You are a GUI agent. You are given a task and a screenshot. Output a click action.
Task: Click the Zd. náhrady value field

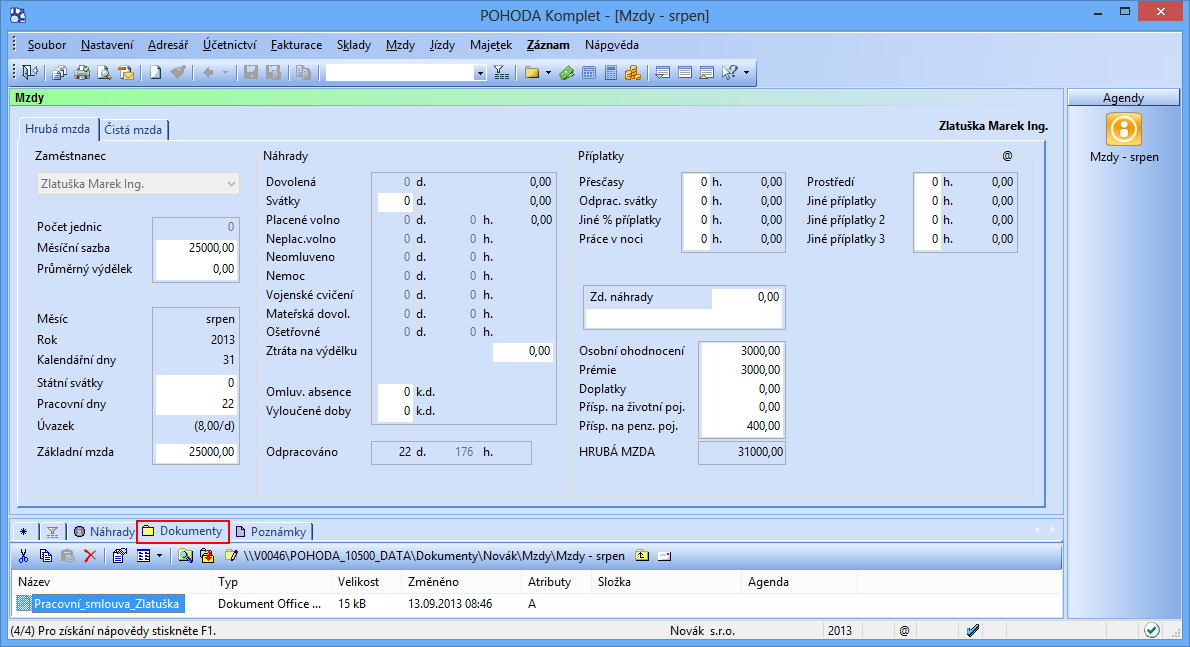(747, 297)
